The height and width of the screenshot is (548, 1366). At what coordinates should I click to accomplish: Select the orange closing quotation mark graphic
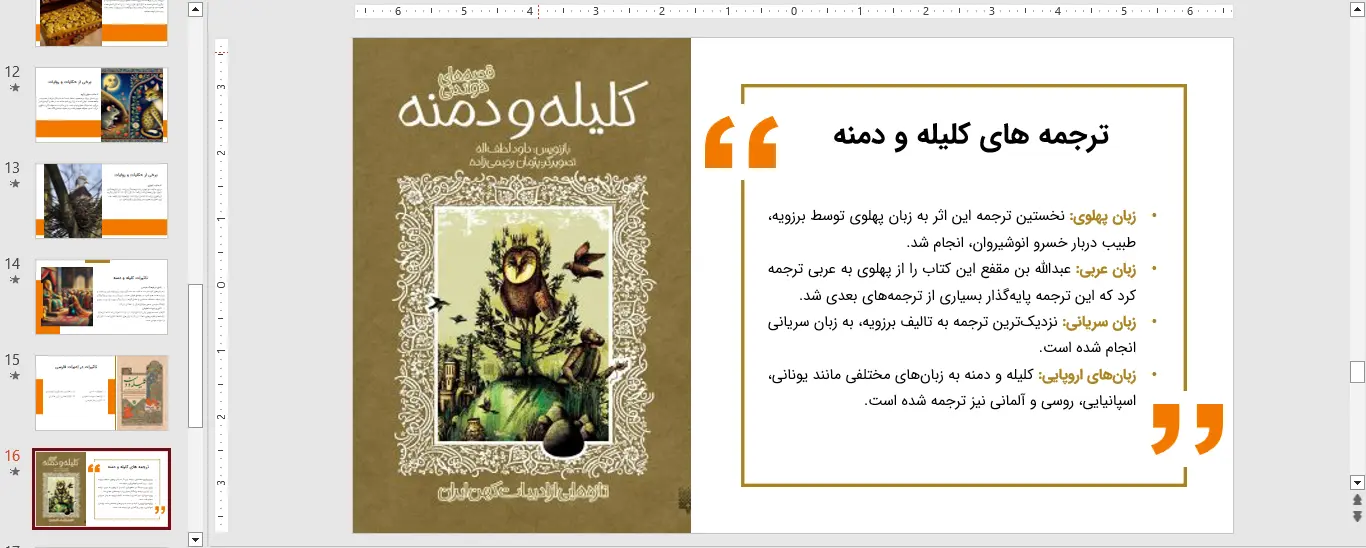tap(1187, 428)
